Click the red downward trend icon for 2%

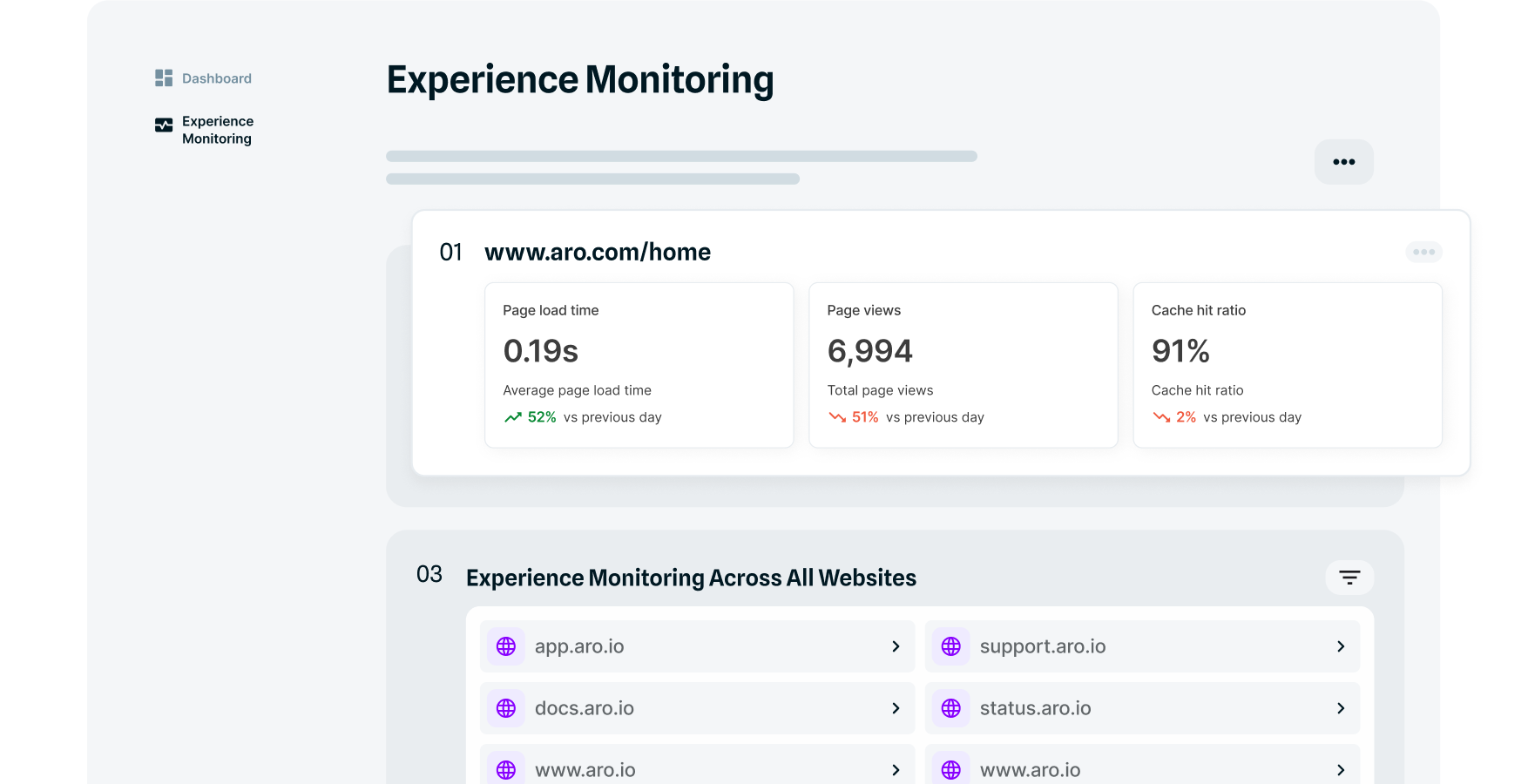click(x=1161, y=417)
